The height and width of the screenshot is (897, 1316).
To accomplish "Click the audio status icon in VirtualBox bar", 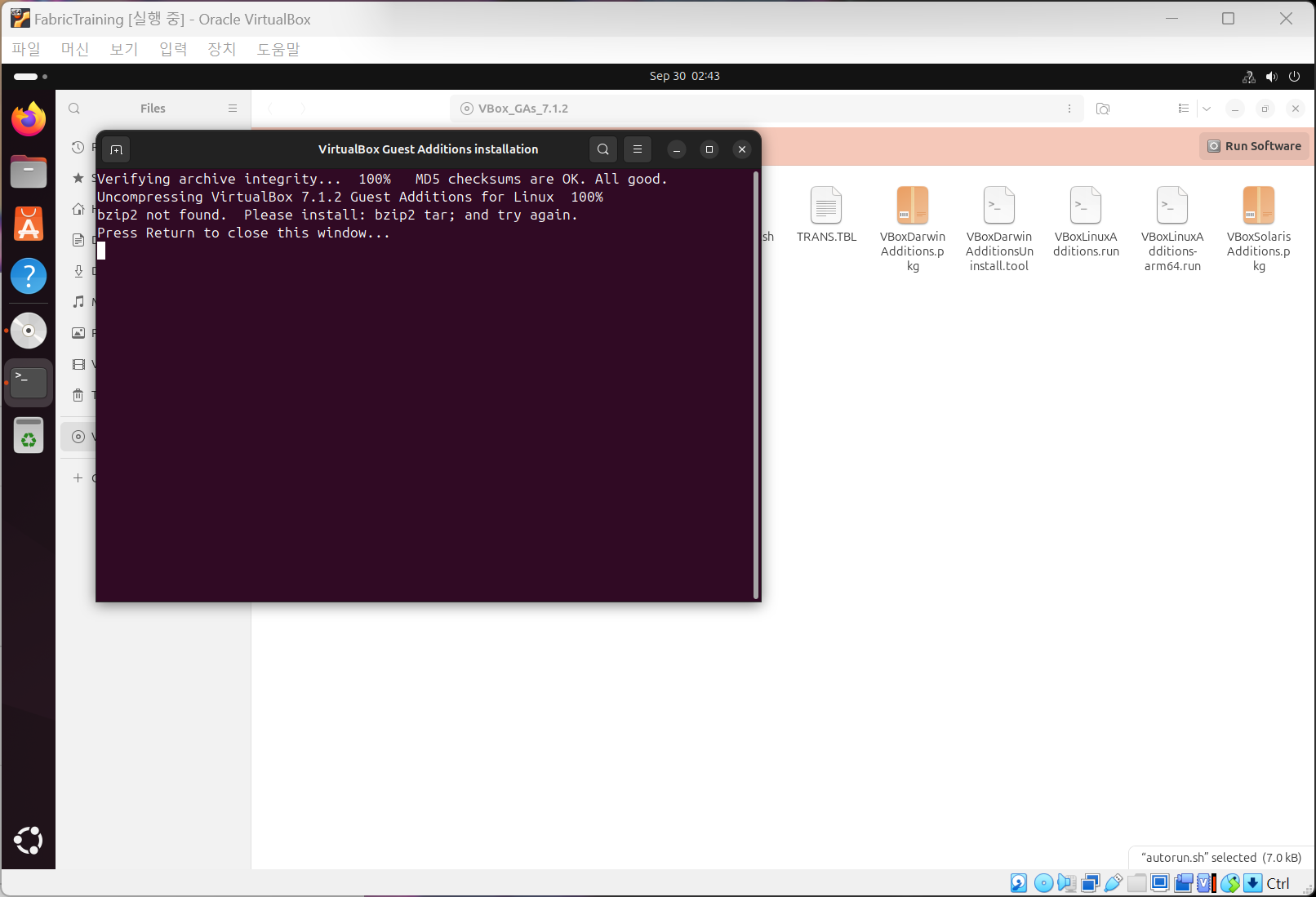I will (x=1066, y=883).
